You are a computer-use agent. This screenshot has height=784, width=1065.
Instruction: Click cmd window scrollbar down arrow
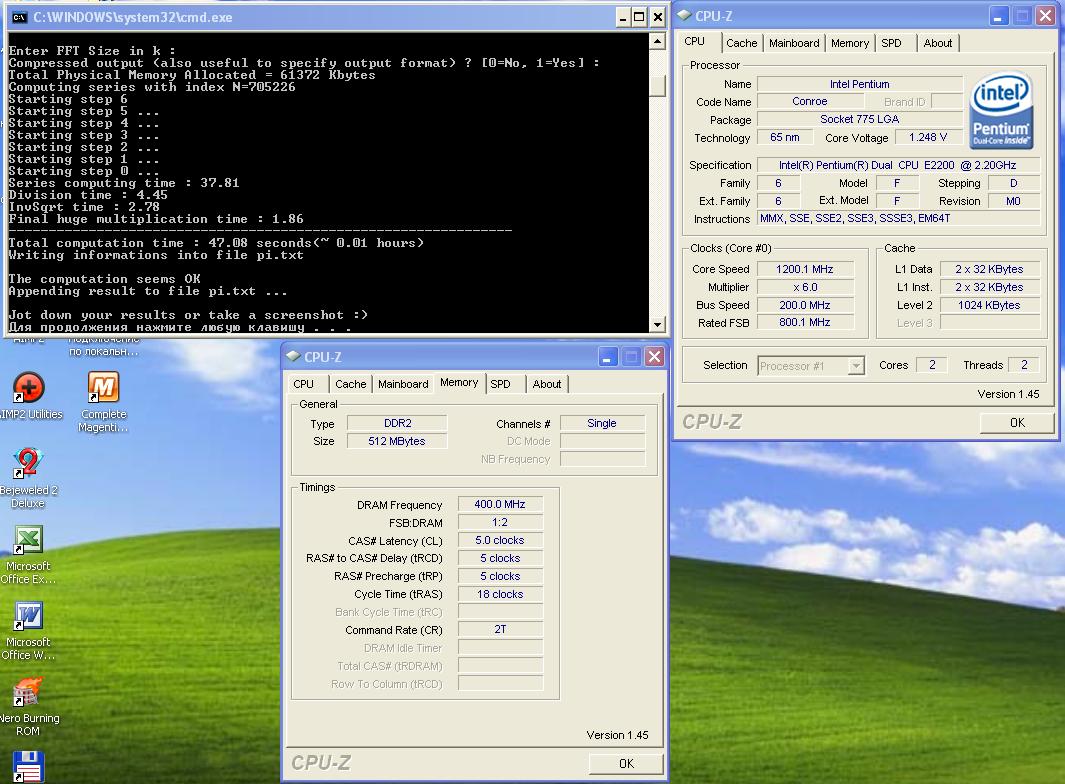coord(657,325)
